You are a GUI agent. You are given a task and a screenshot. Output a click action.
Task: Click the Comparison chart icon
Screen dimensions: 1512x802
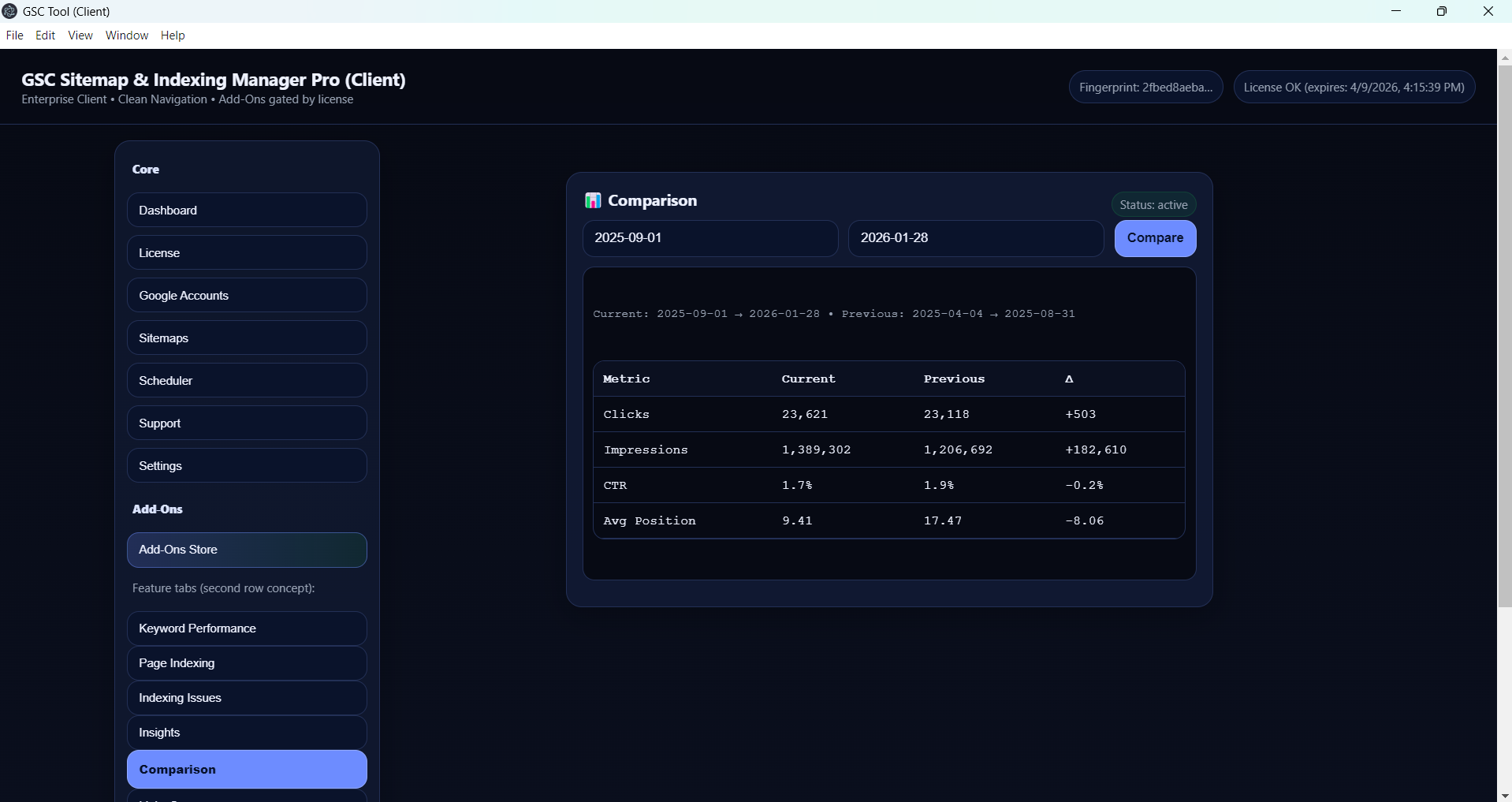pos(593,200)
